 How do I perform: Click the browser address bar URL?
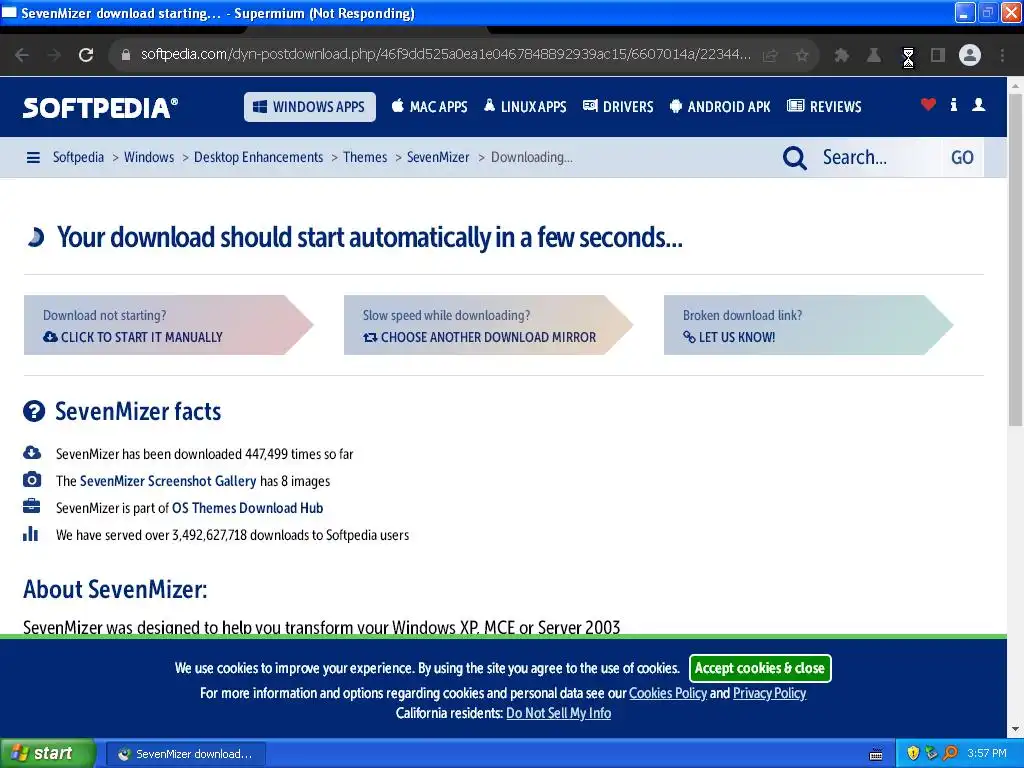point(445,55)
